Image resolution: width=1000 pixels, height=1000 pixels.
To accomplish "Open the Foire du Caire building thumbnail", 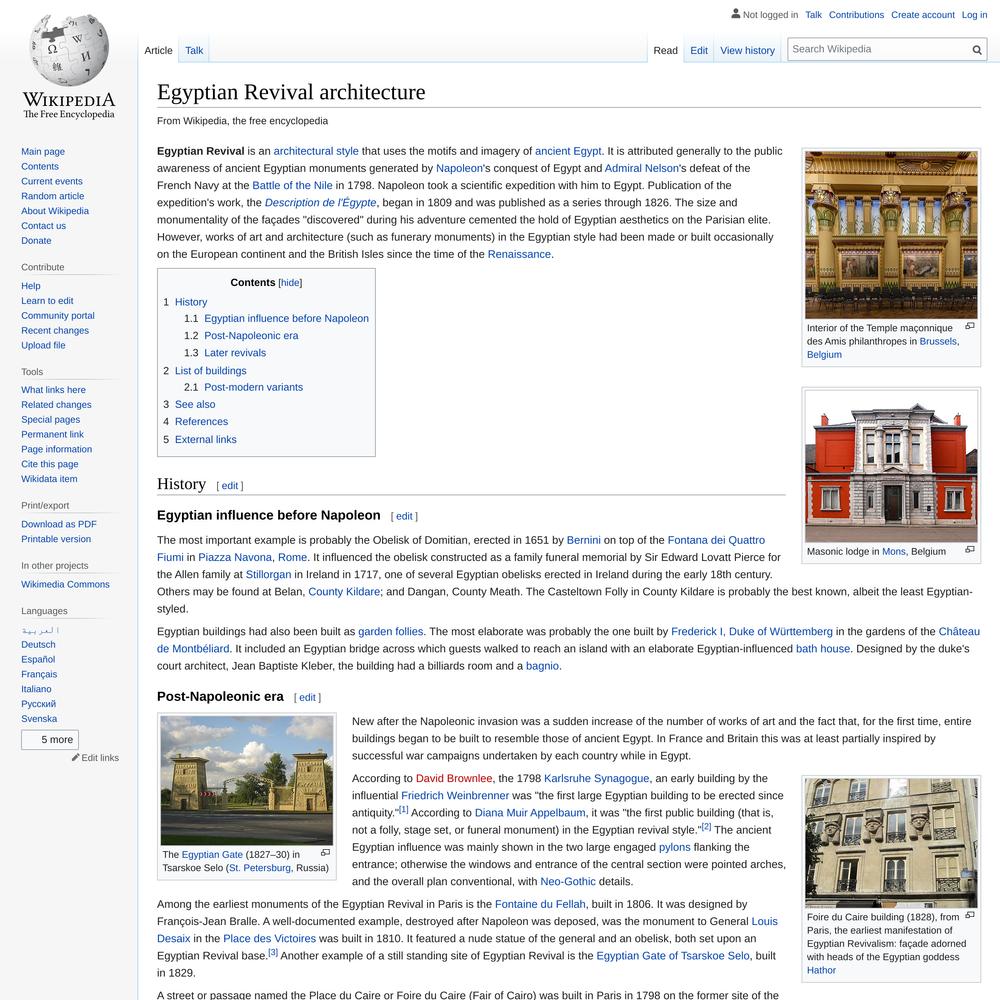I will [x=891, y=842].
